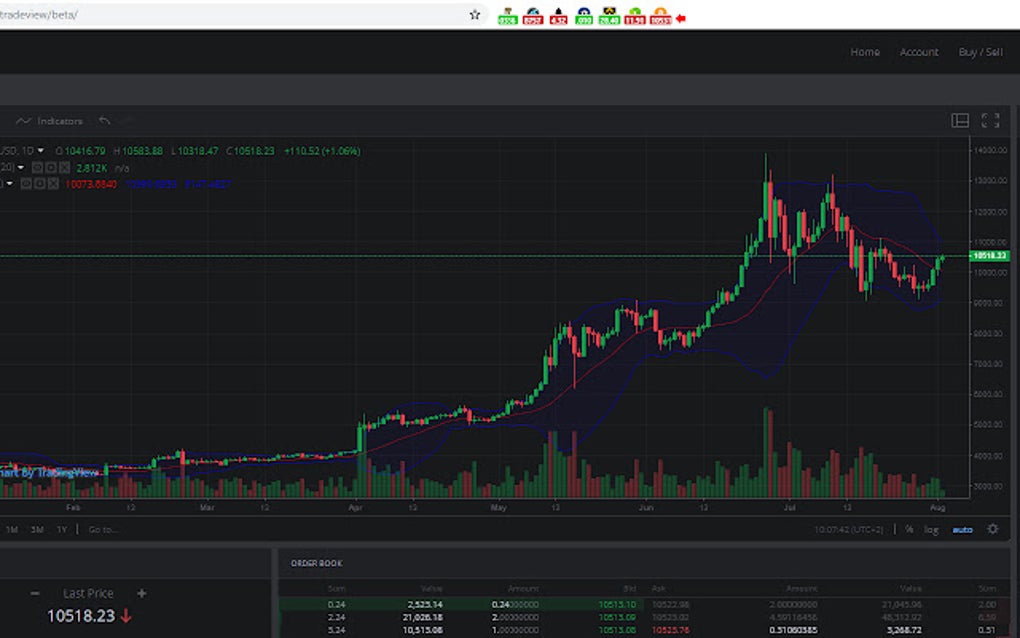Viewport: 1020px width, 638px height.
Task: Open chart settings via bottom-right gear icon
Action: tap(992, 530)
